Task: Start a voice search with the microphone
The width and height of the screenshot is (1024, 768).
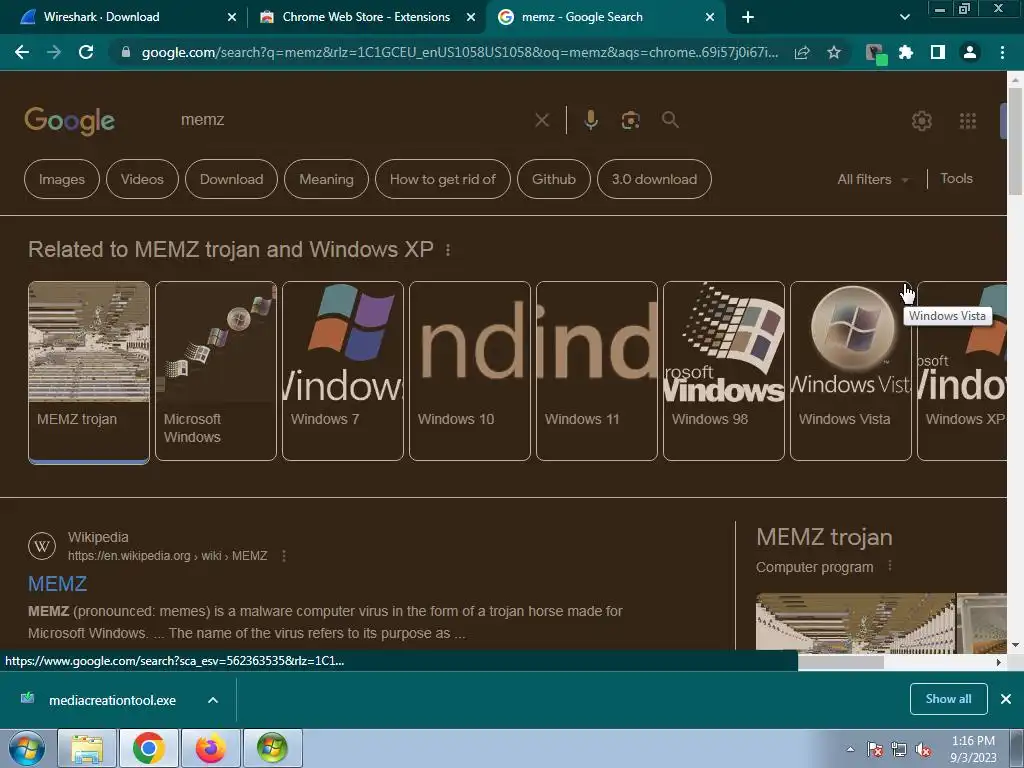Action: click(x=590, y=120)
